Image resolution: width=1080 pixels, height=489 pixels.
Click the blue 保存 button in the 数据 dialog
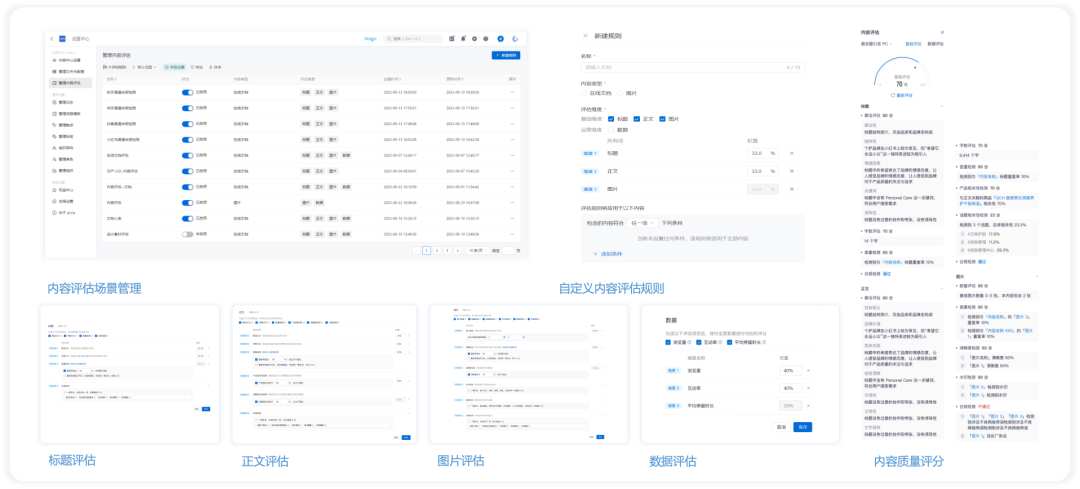[x=802, y=427]
